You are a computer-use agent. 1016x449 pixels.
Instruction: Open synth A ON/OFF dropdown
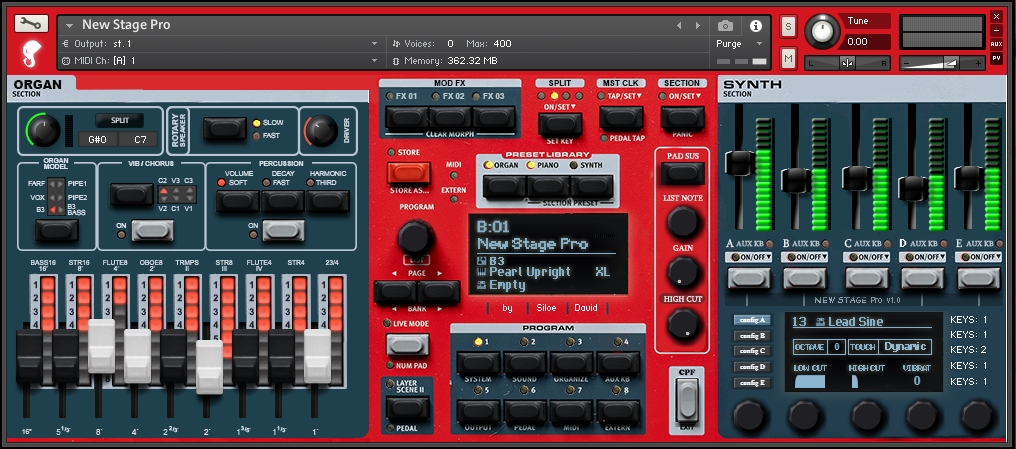(752, 257)
